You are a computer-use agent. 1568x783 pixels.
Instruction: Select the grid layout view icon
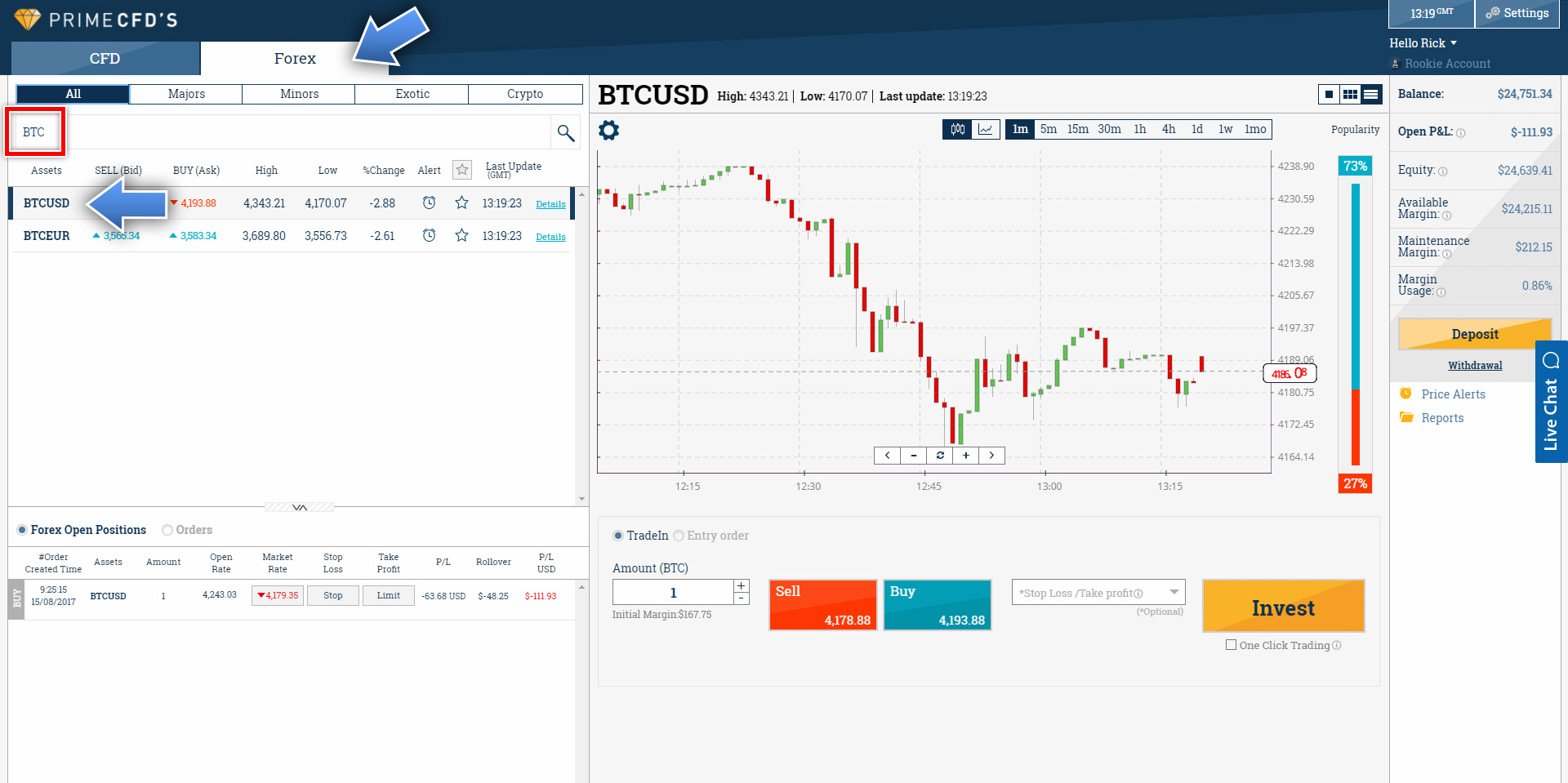click(x=1350, y=95)
